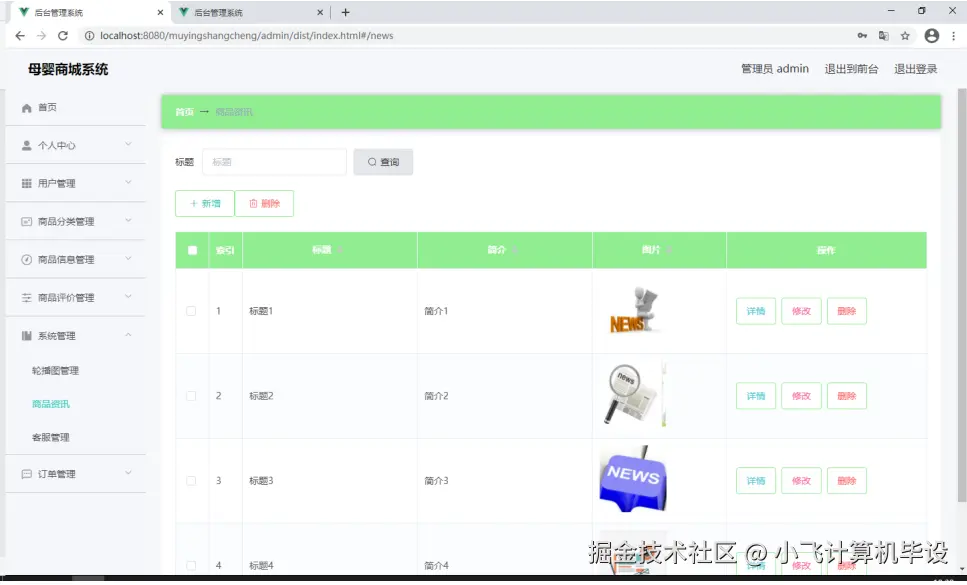Click the home icon beside 首页

(24, 107)
